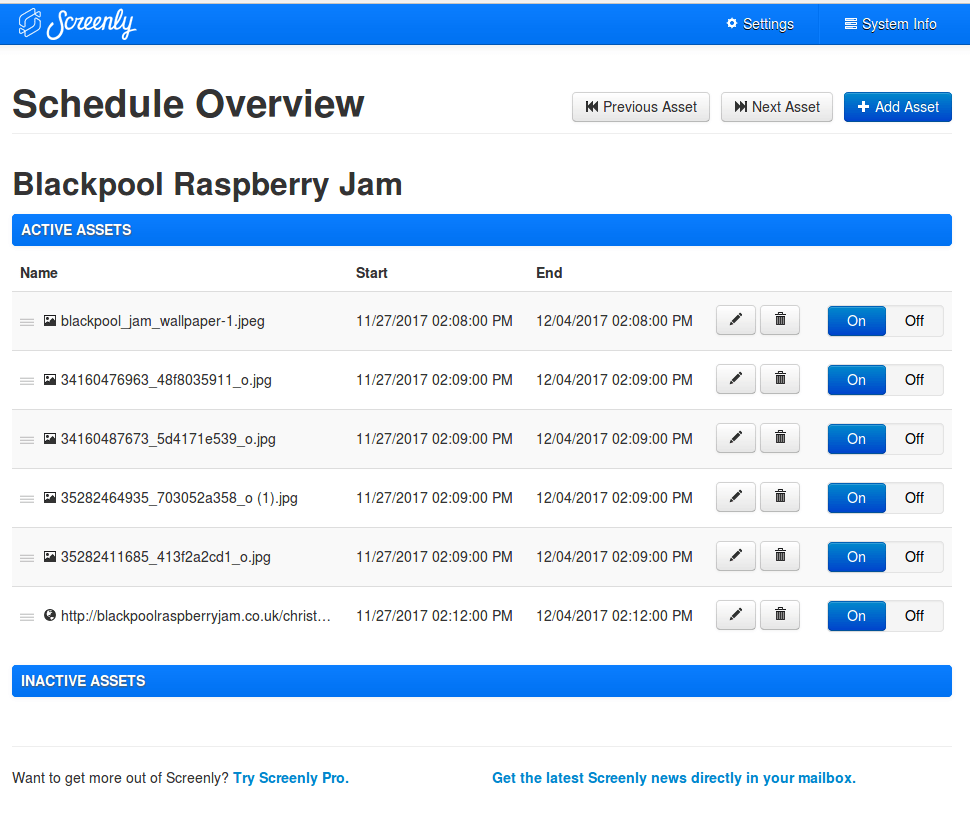Screen dimensions: 970x827
Task: Click the Screenly newsletter signup link
Action: tap(674, 777)
